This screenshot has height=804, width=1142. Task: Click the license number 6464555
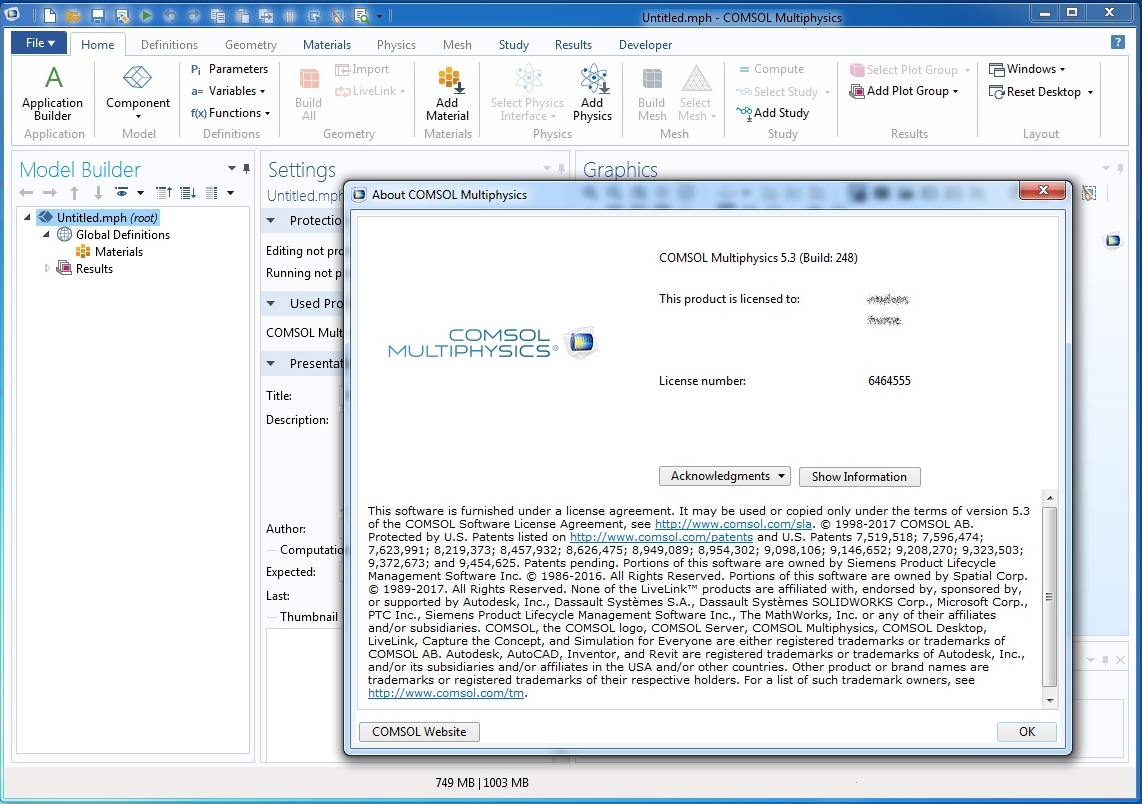(889, 381)
